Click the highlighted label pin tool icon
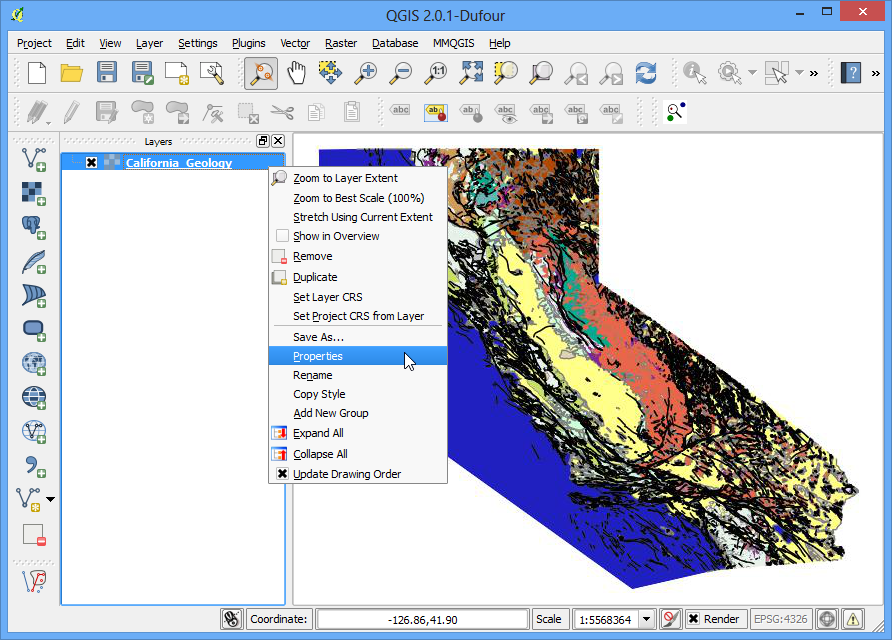The width and height of the screenshot is (892, 640). (436, 112)
